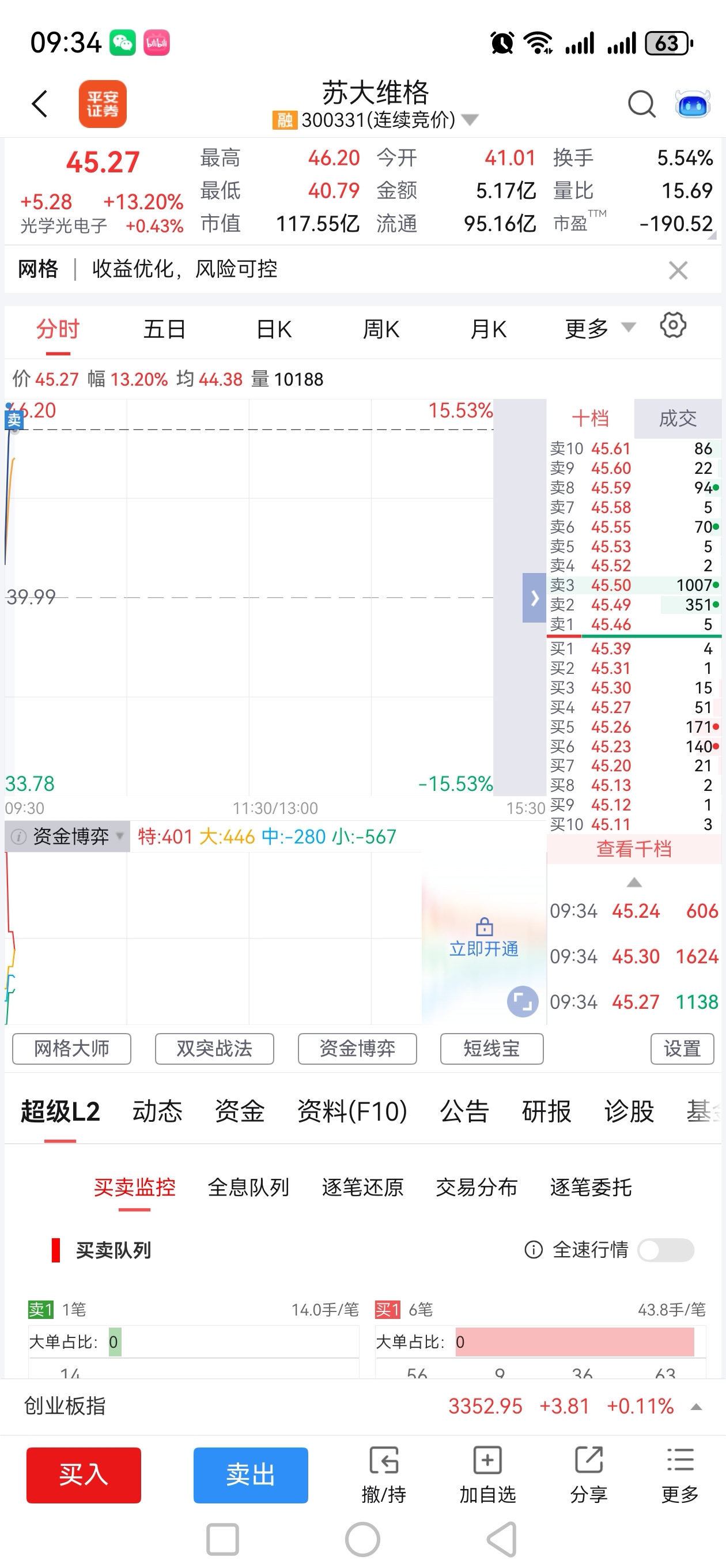Tap WeChat notification icon in status bar
Viewport: 726px width, 1568px height.
pos(122,43)
